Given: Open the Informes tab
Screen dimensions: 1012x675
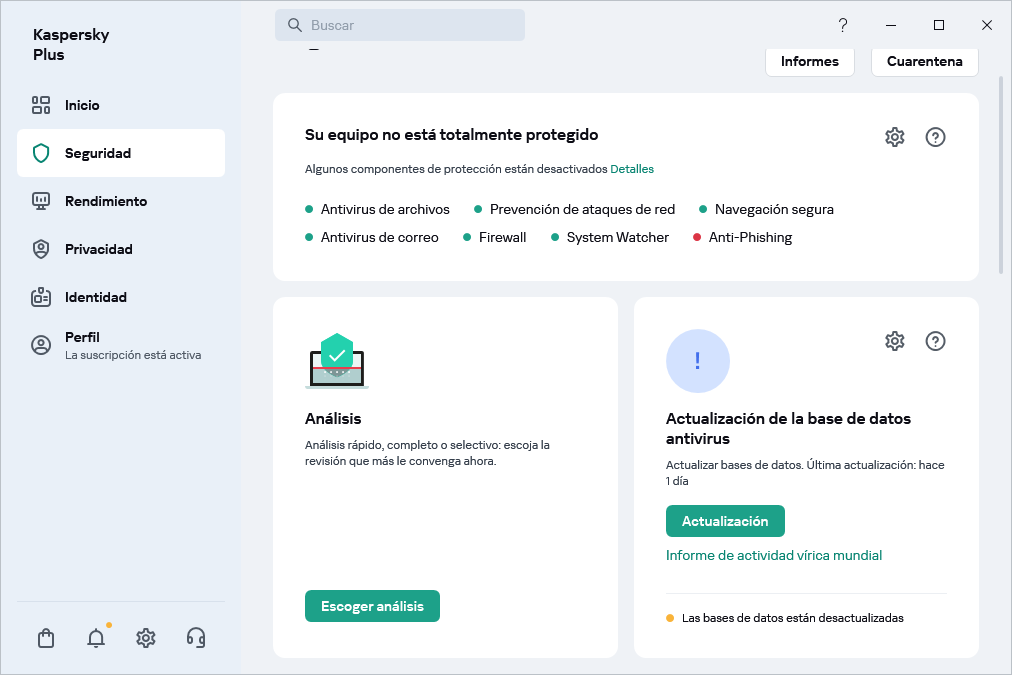Looking at the screenshot, I should (809, 61).
